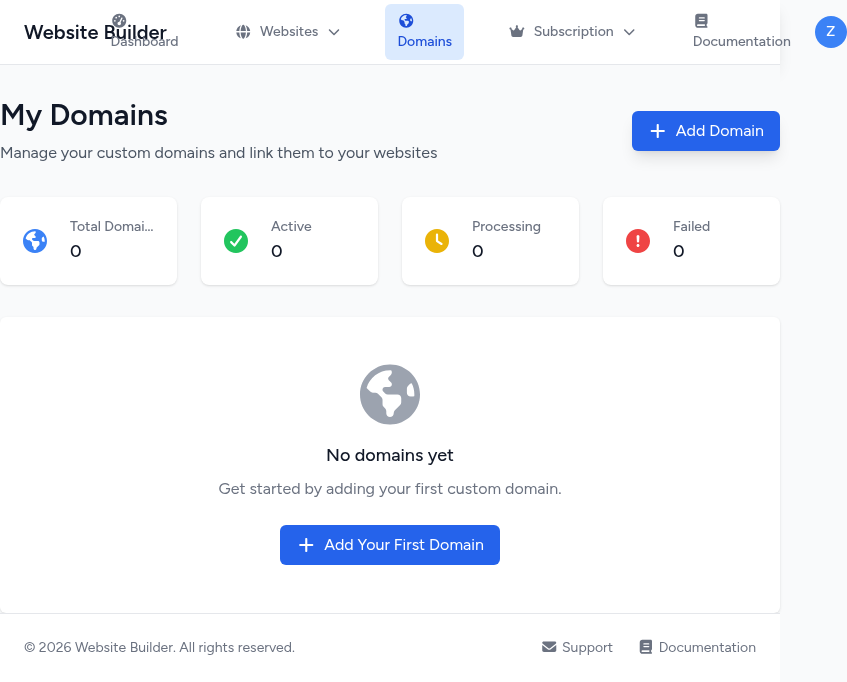The height and width of the screenshot is (682, 847).
Task: Open the Websites menu item
Action: (288, 32)
